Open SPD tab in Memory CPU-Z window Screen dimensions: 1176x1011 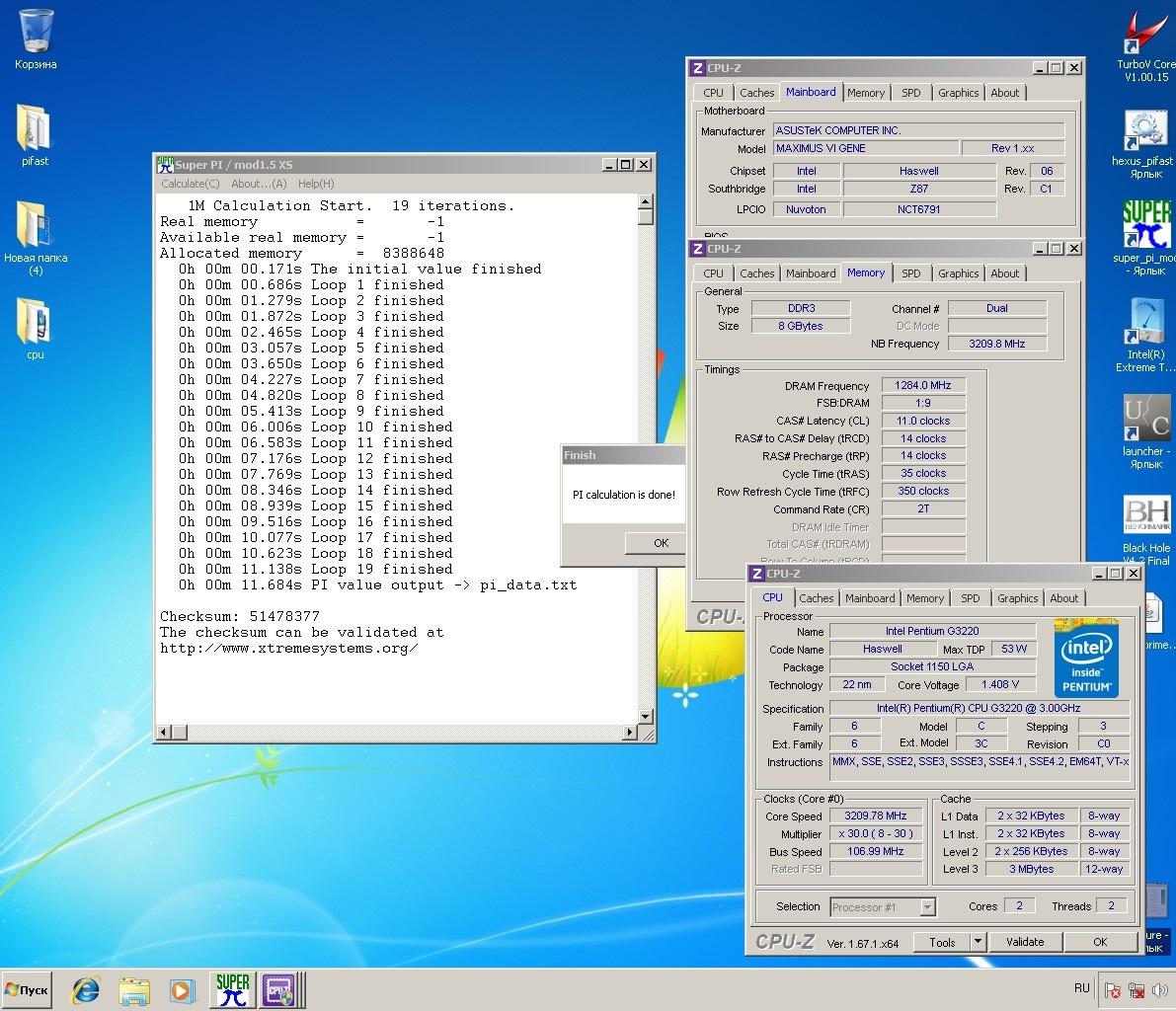click(910, 273)
